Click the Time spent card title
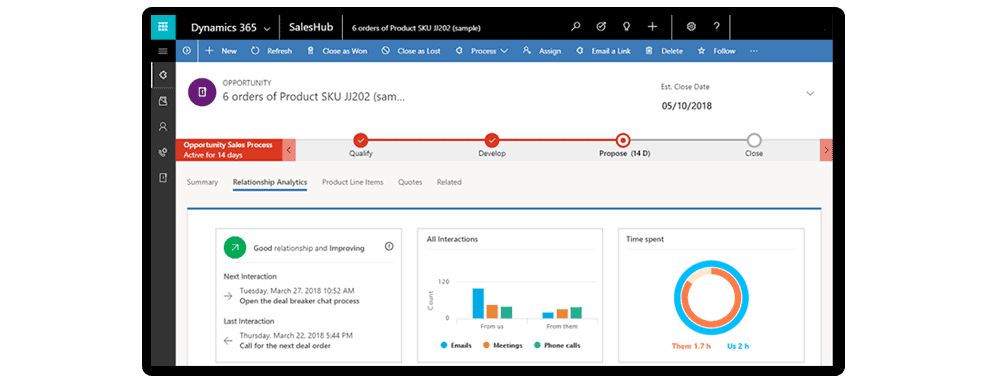The height and width of the screenshot is (386, 1000). tap(646, 239)
